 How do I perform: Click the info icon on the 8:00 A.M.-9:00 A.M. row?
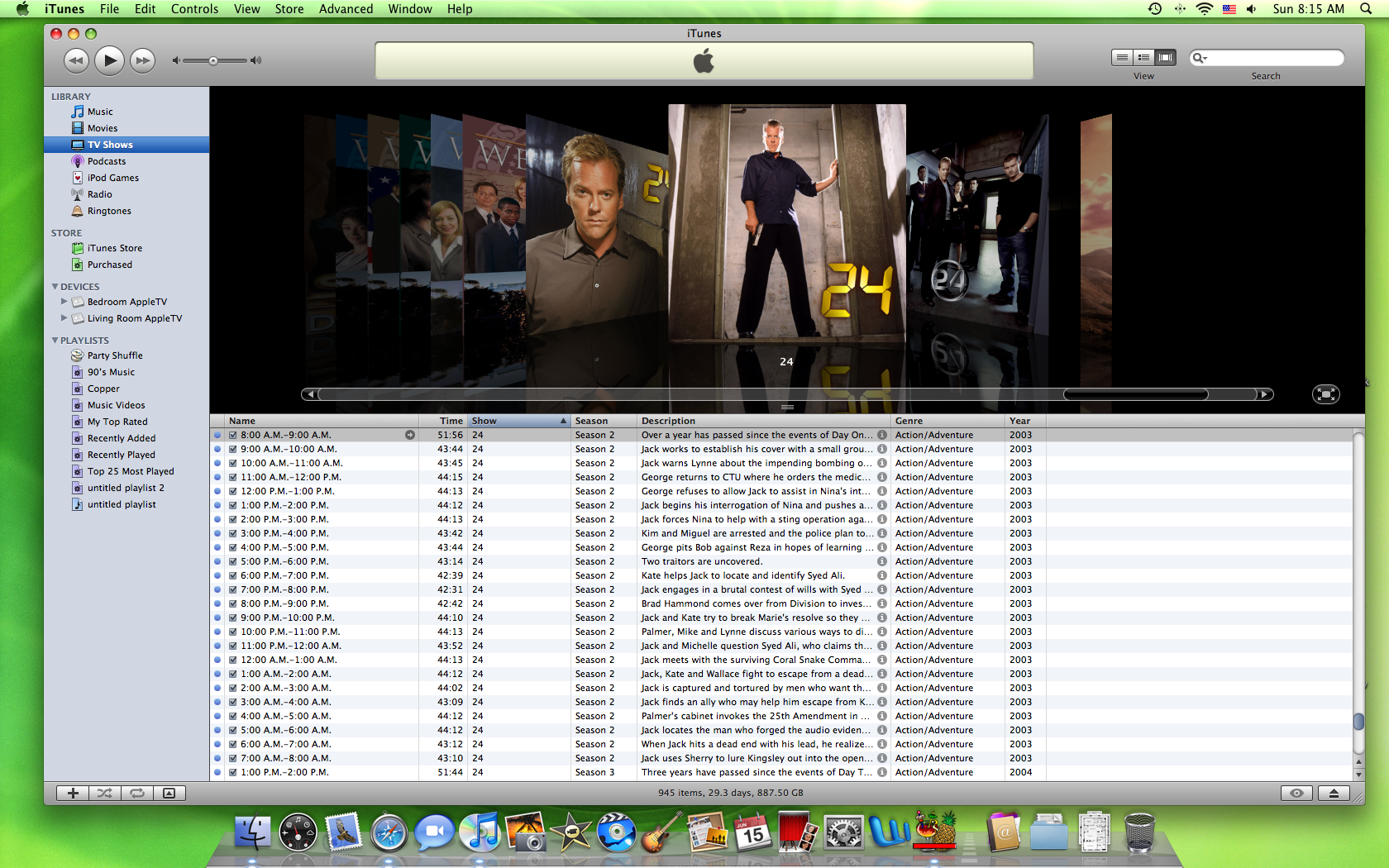coord(882,435)
